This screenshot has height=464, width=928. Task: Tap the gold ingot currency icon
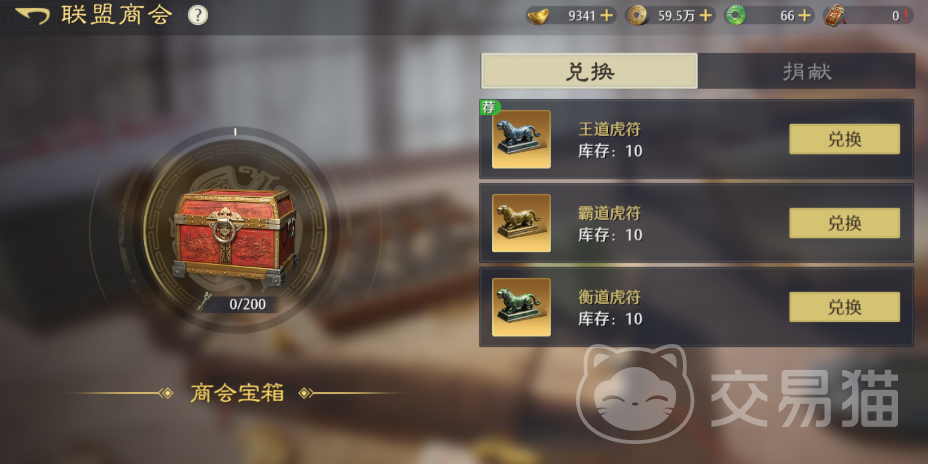539,15
